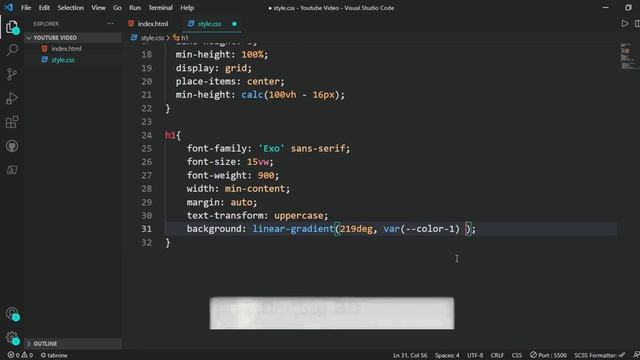The width and height of the screenshot is (640, 360).
Task: Click 'linear-gradient' on line 31
Action: [x=293, y=229]
